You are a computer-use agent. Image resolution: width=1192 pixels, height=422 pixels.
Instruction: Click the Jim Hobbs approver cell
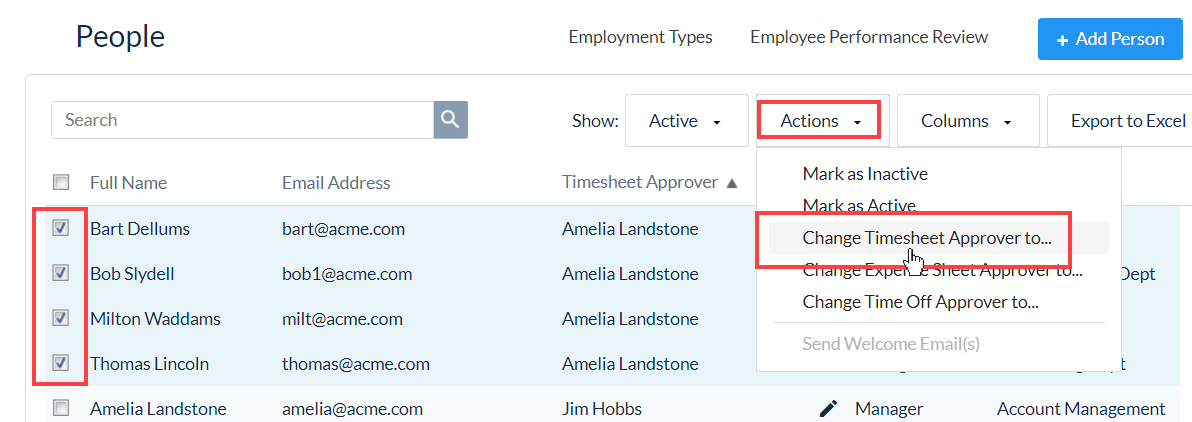pyautogui.click(x=602, y=408)
